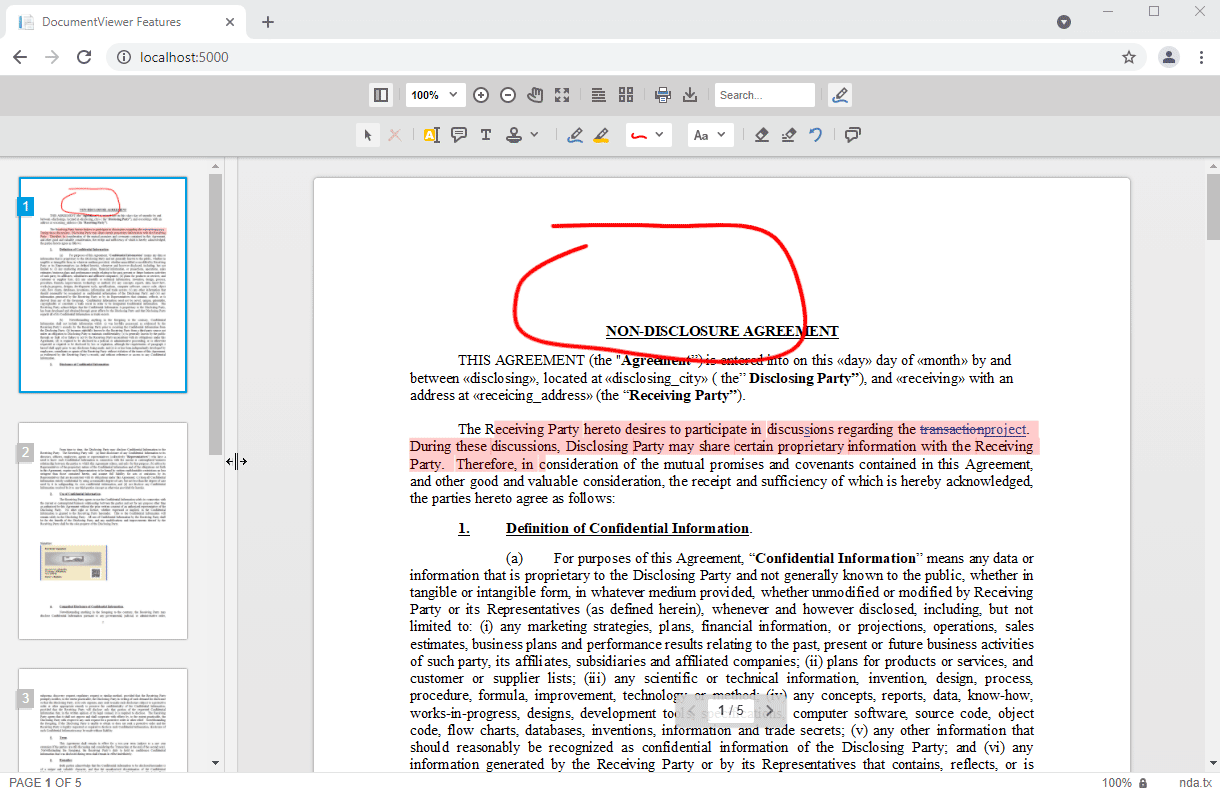This screenshot has height=793, width=1220.
Task: Switch to continuous page view
Action: pyautogui.click(x=598, y=95)
